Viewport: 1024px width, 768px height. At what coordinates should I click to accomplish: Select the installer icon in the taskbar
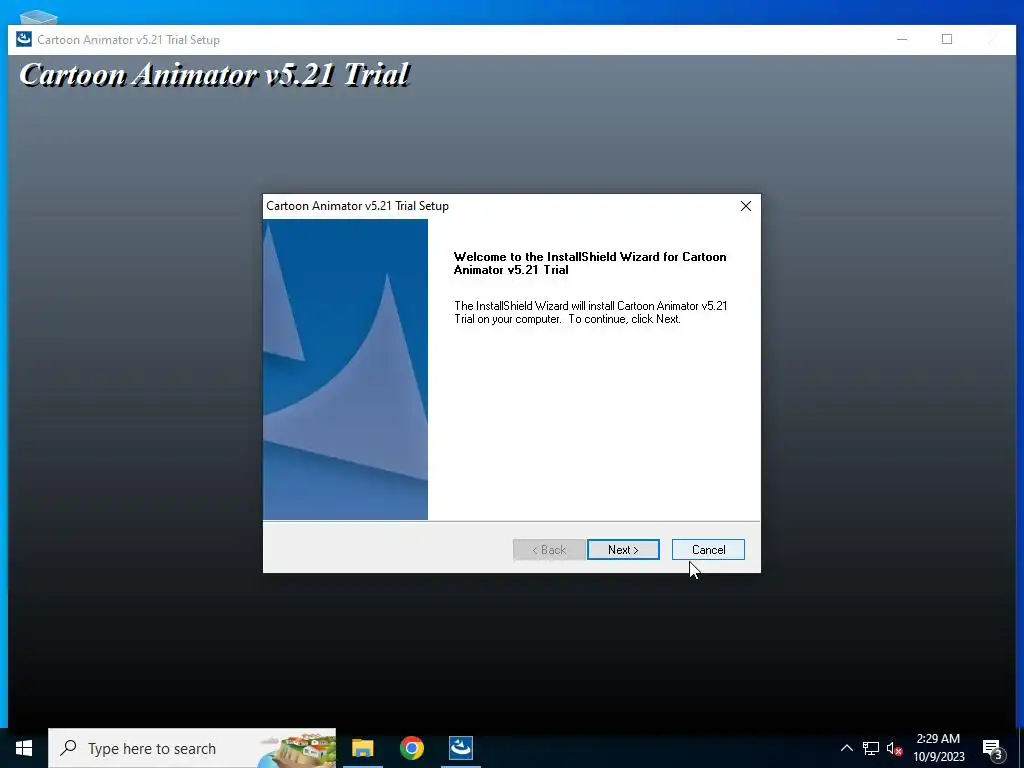coord(461,748)
